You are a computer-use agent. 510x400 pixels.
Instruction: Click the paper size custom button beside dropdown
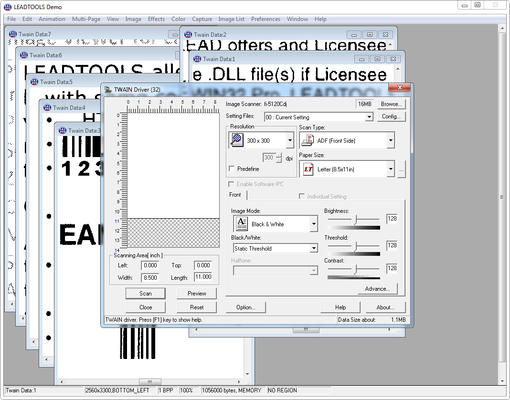coord(401,169)
